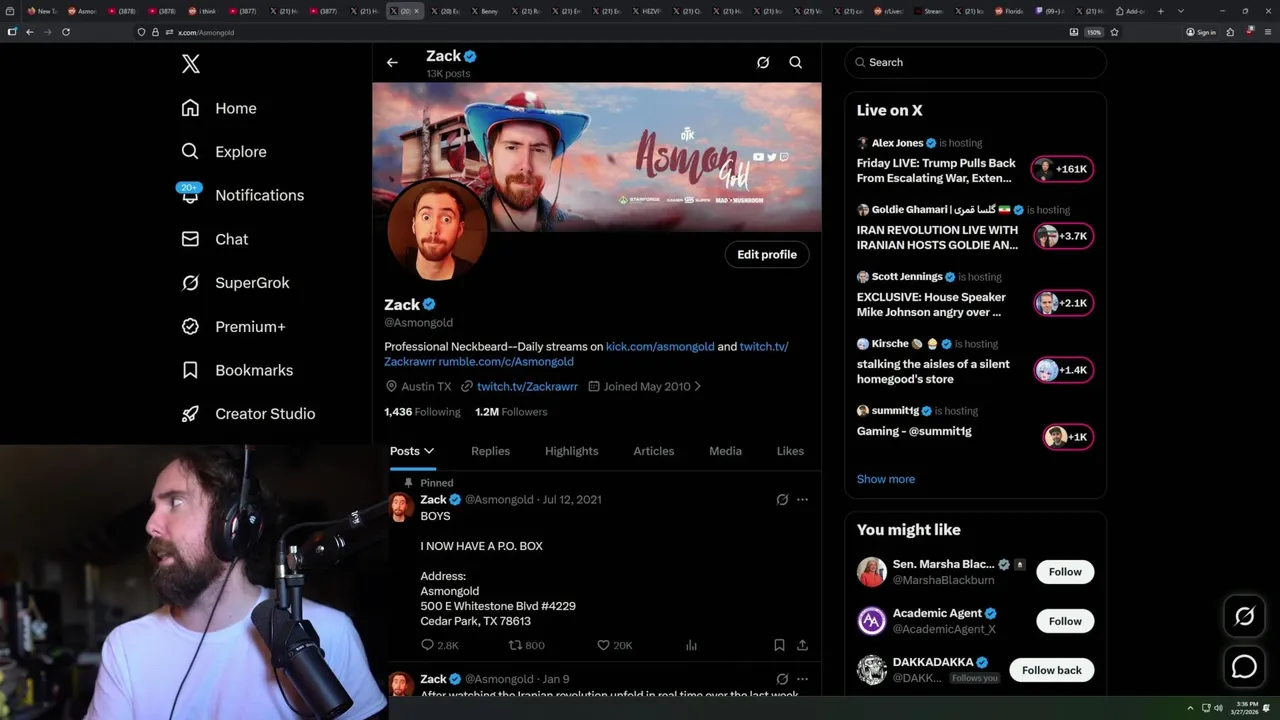
Task: Switch to the Media tab
Action: coord(725,451)
